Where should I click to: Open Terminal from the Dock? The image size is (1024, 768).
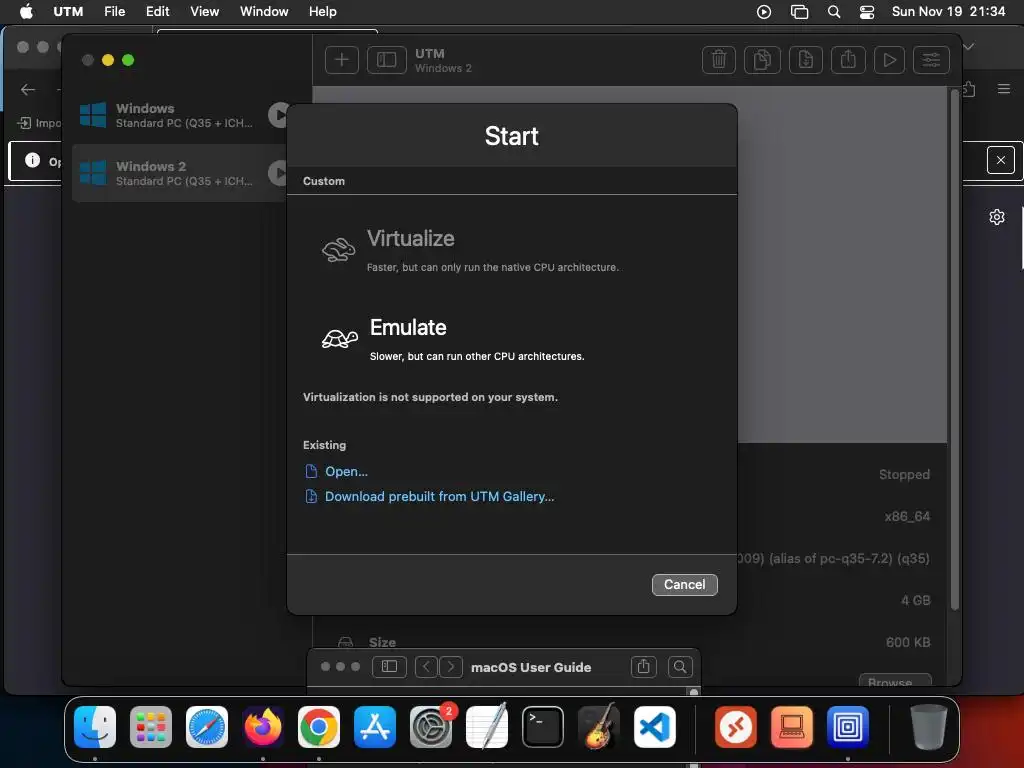pos(543,727)
